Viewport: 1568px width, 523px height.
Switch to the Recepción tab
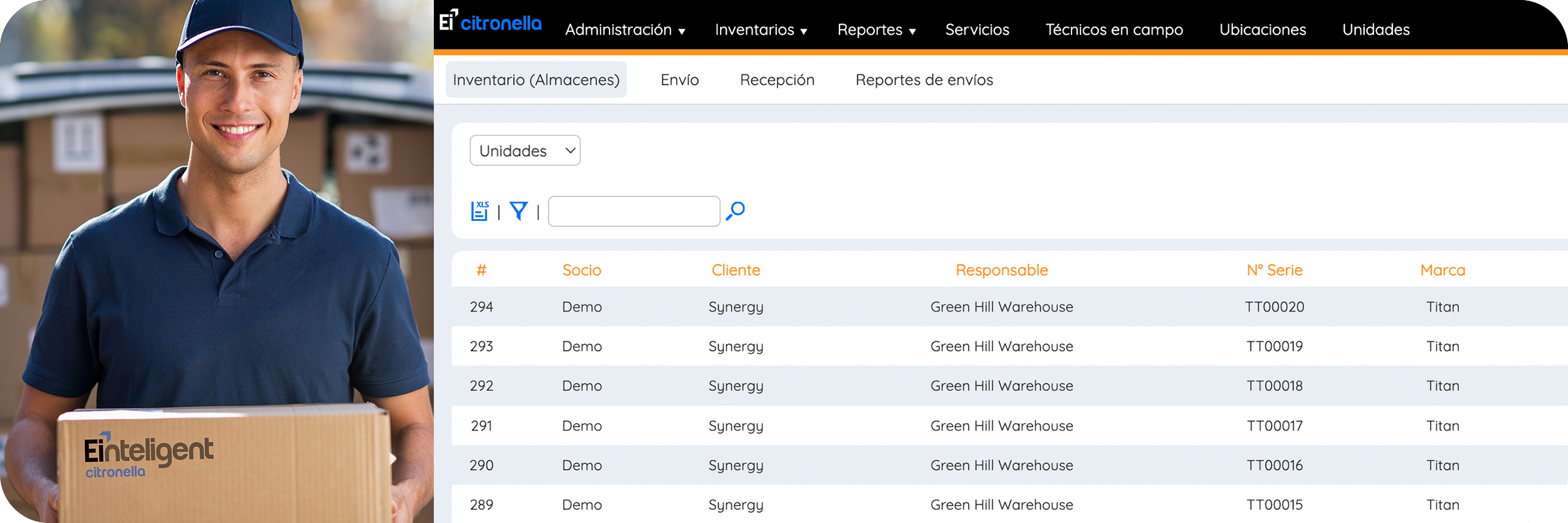pos(777,80)
